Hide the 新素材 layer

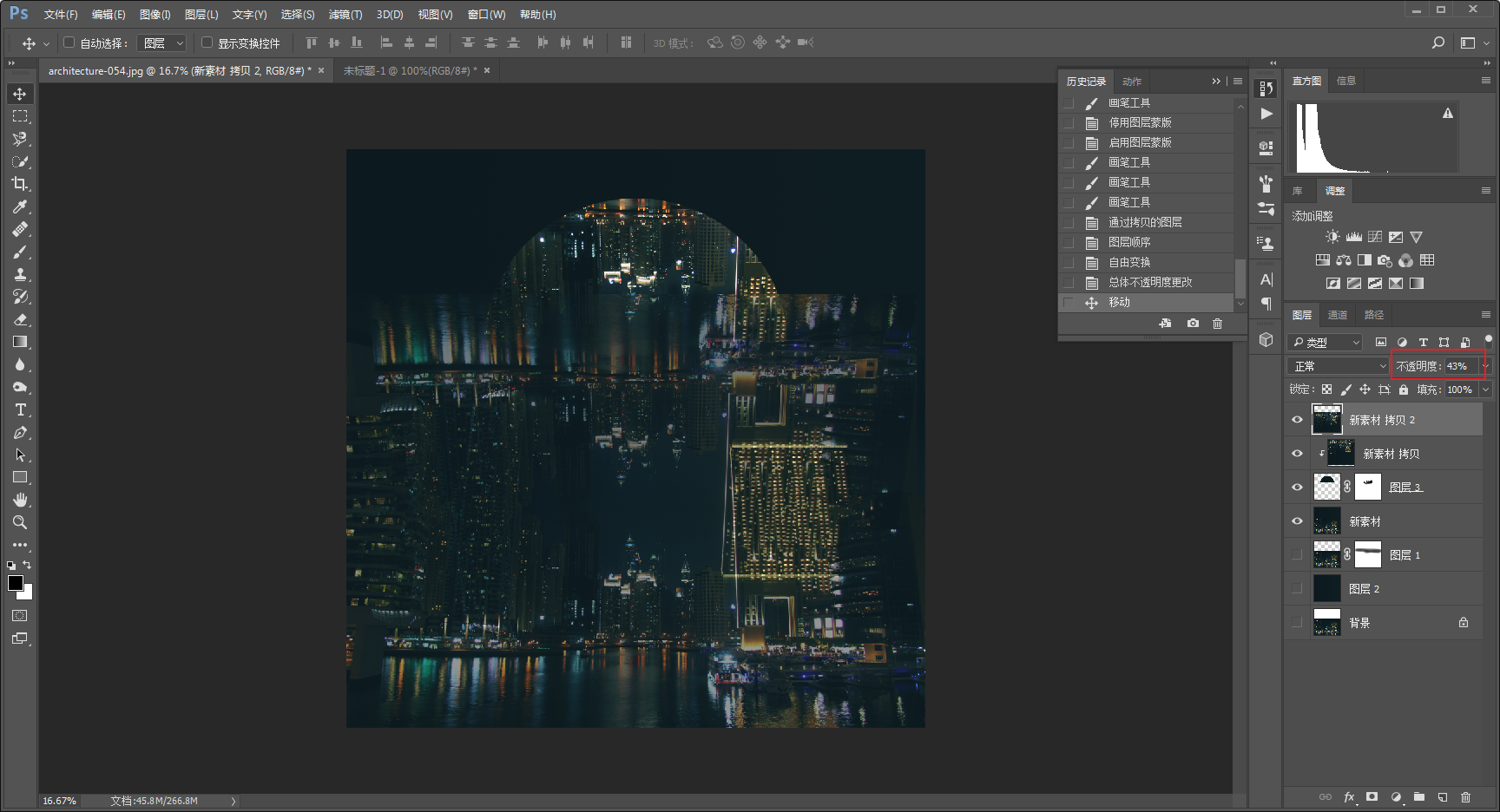[1297, 521]
